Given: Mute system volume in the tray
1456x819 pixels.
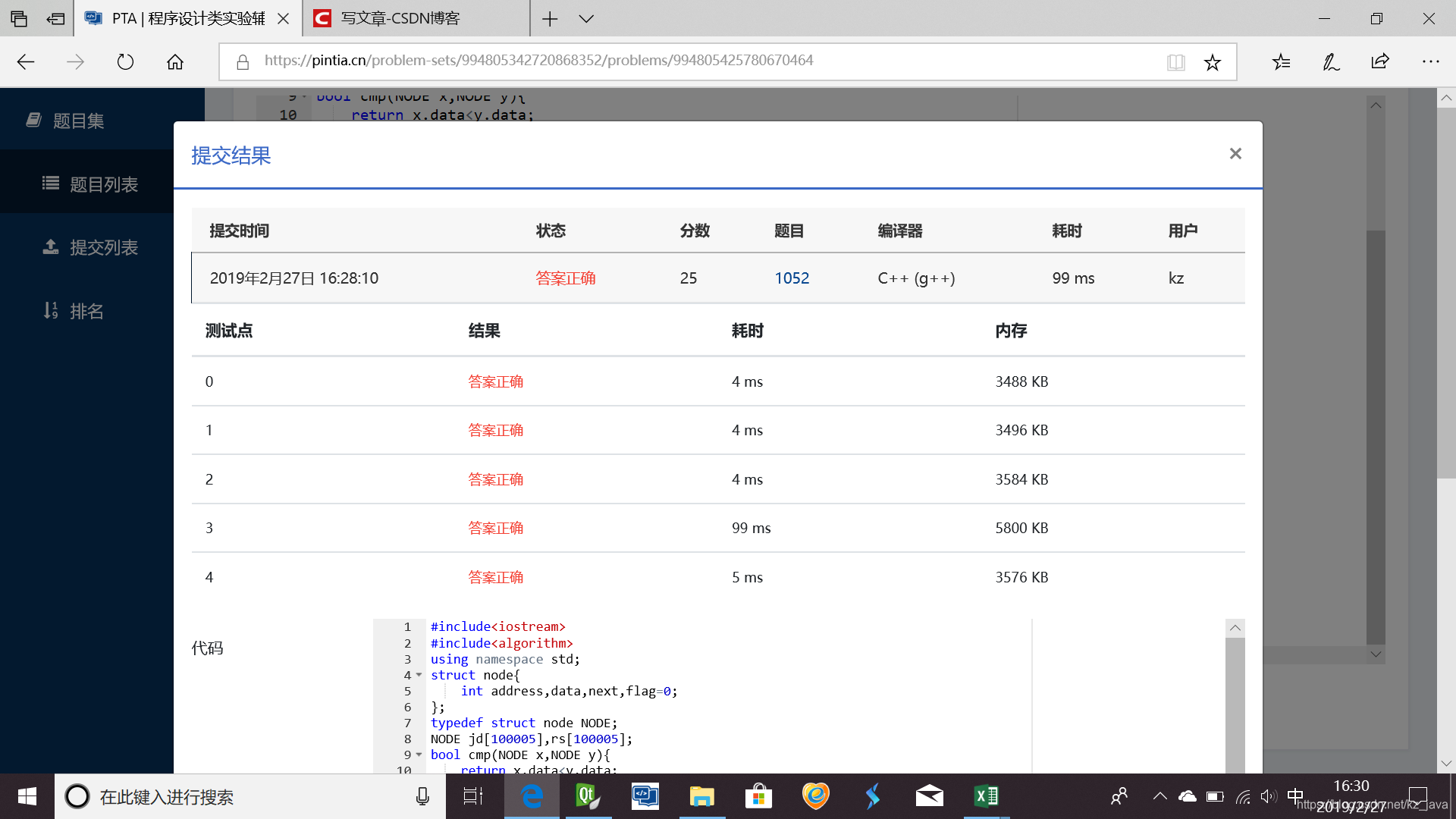Looking at the screenshot, I should click(1269, 796).
